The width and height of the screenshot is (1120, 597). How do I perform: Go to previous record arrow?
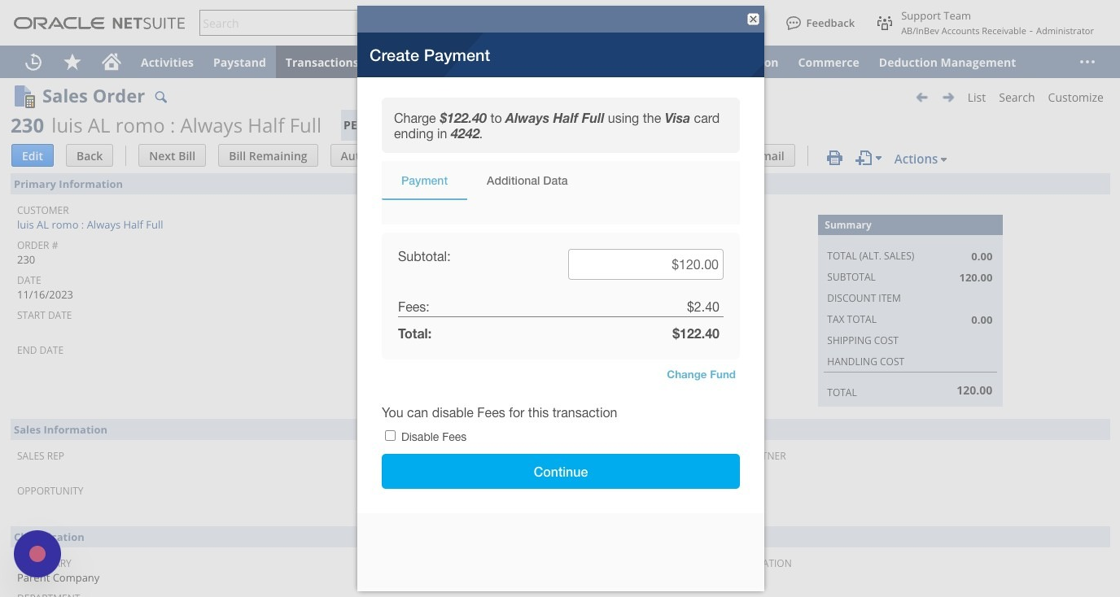922,97
